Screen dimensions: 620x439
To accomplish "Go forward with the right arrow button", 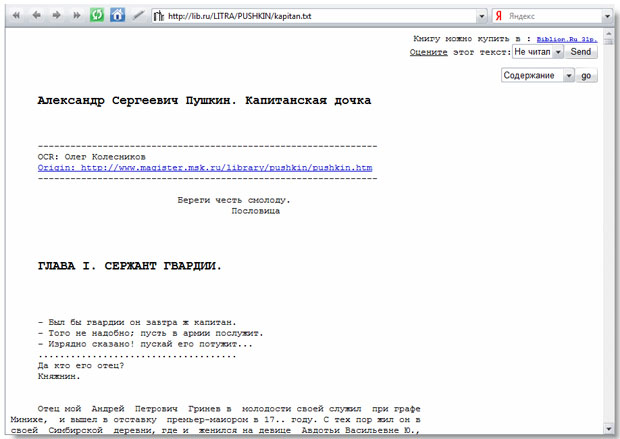I will tap(57, 15).
